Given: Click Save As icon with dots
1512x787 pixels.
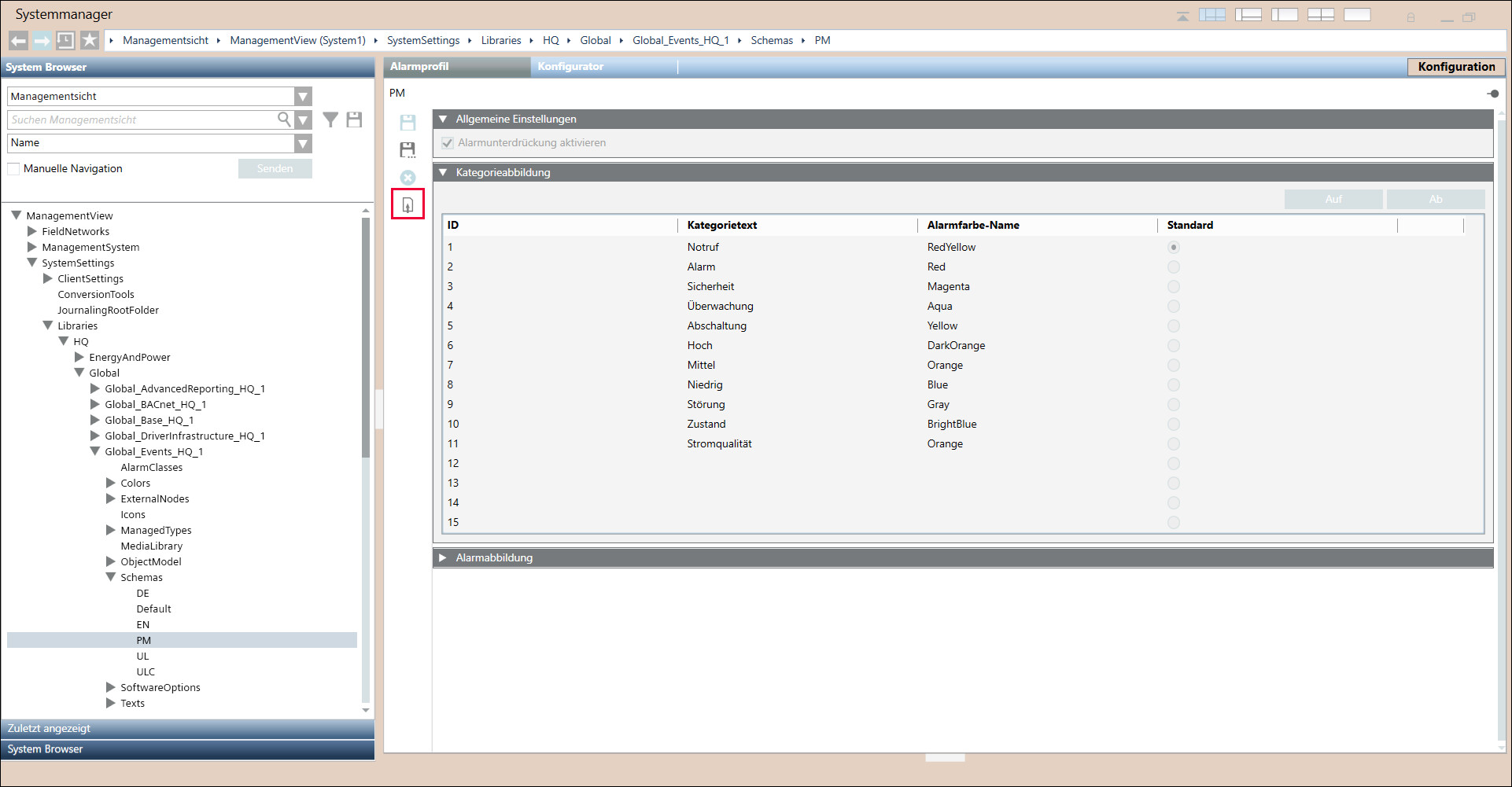Looking at the screenshot, I should (x=408, y=149).
